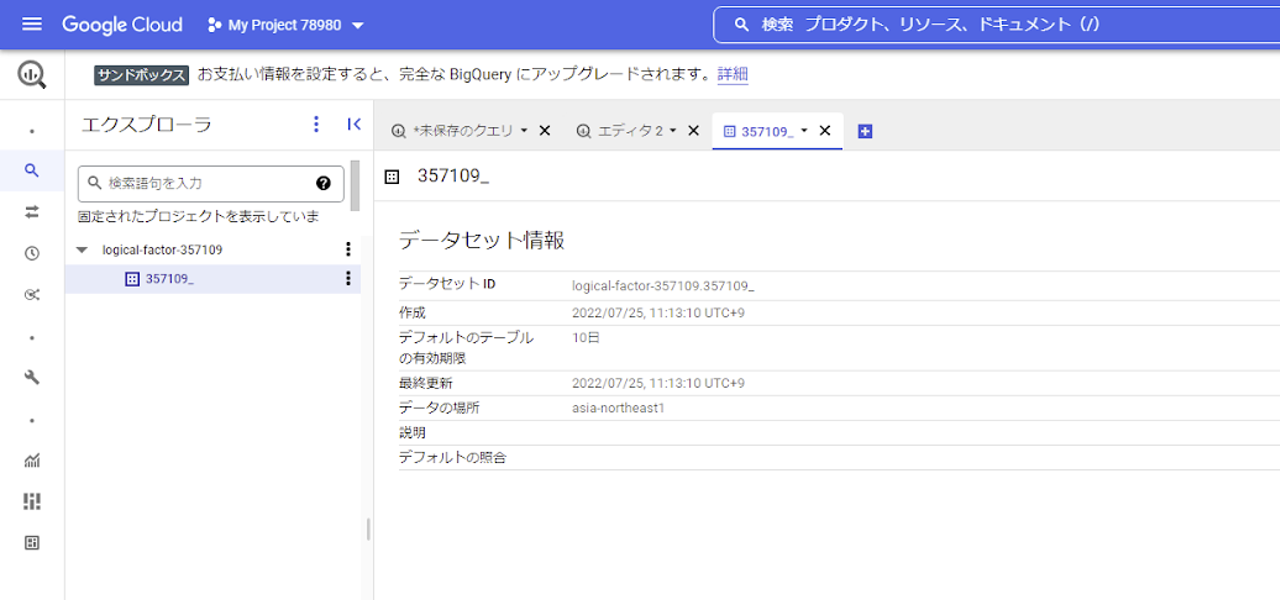1280x600 pixels.
Task: Collapse the Explorer panel with arrow icon
Action: point(353,124)
